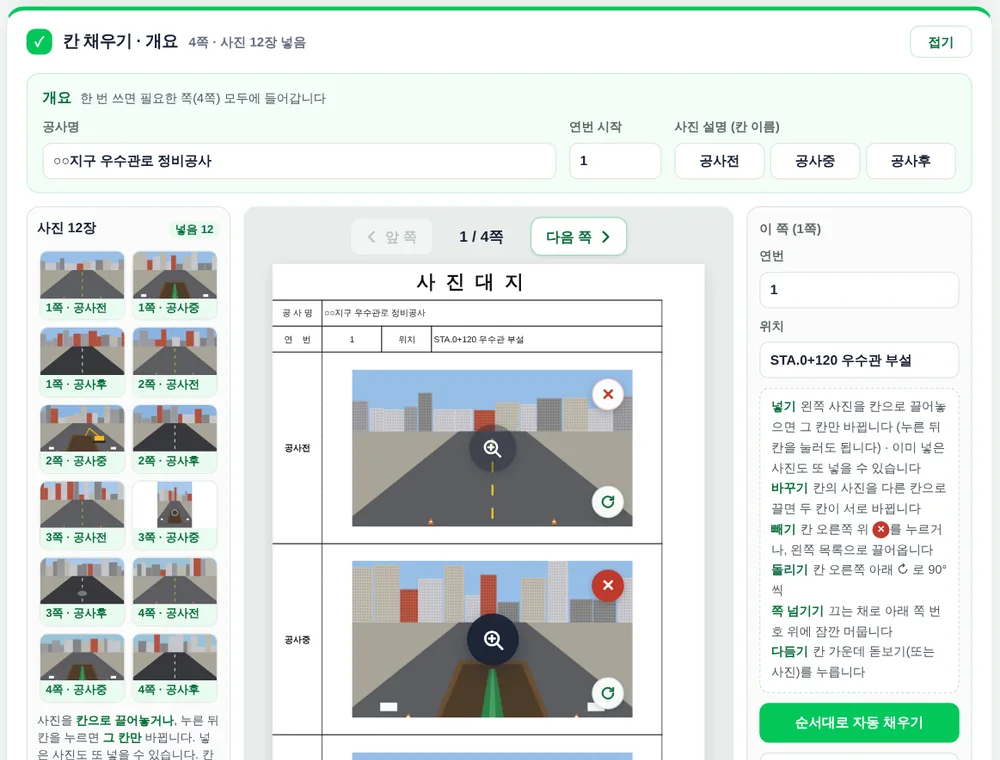Select thumbnail 2쪽 · 공사전
Screen dimensions: 1000x760
tap(175, 361)
